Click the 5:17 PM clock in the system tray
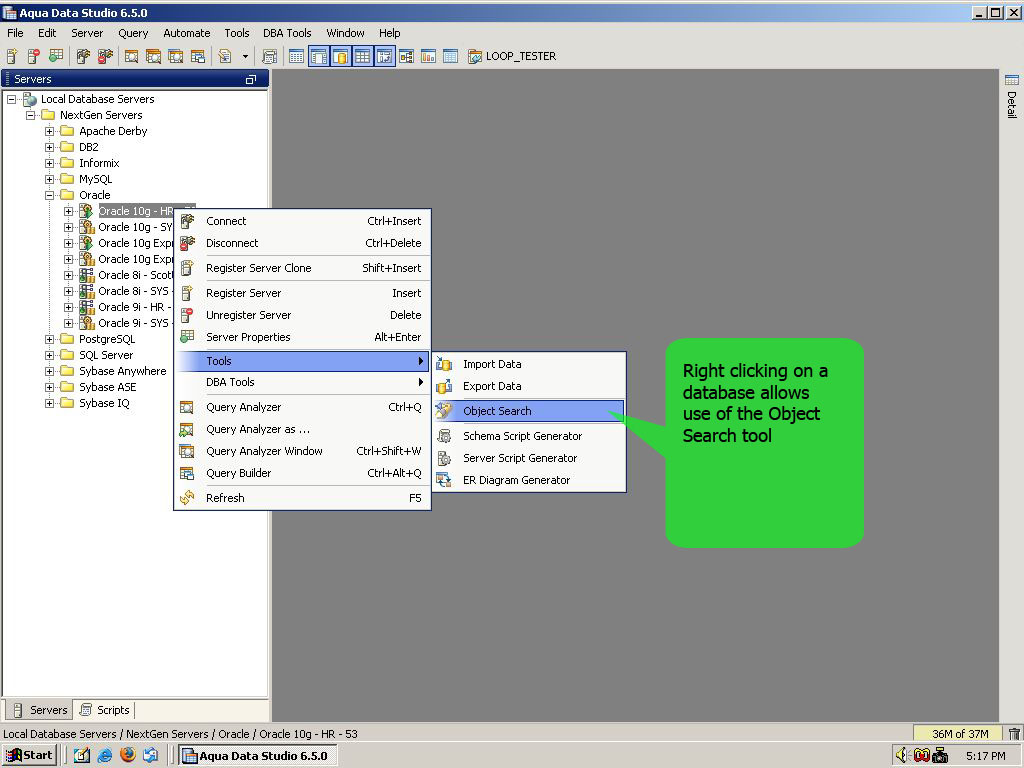The height and width of the screenshot is (768, 1024). [x=985, y=756]
